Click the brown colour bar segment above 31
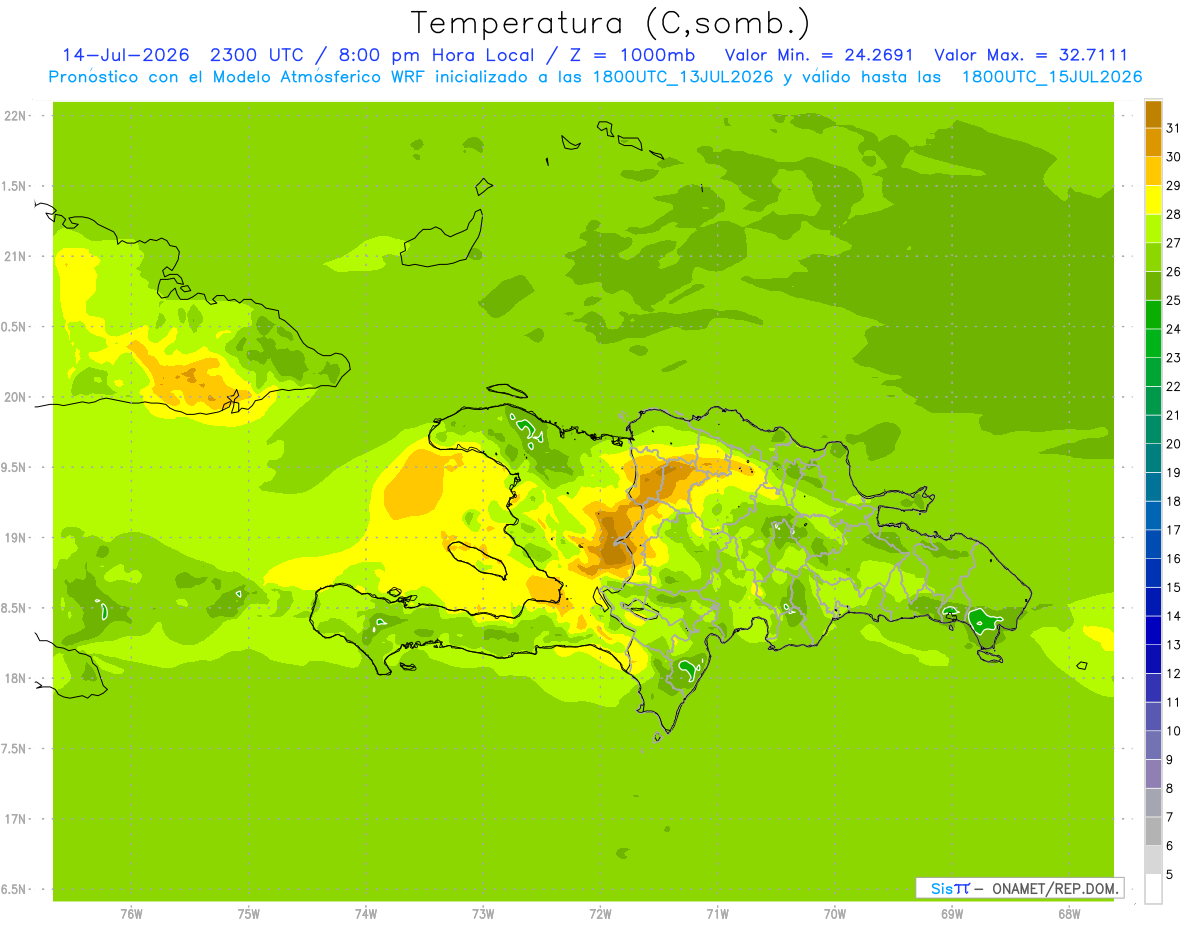The height and width of the screenshot is (927, 1200). tap(1153, 114)
